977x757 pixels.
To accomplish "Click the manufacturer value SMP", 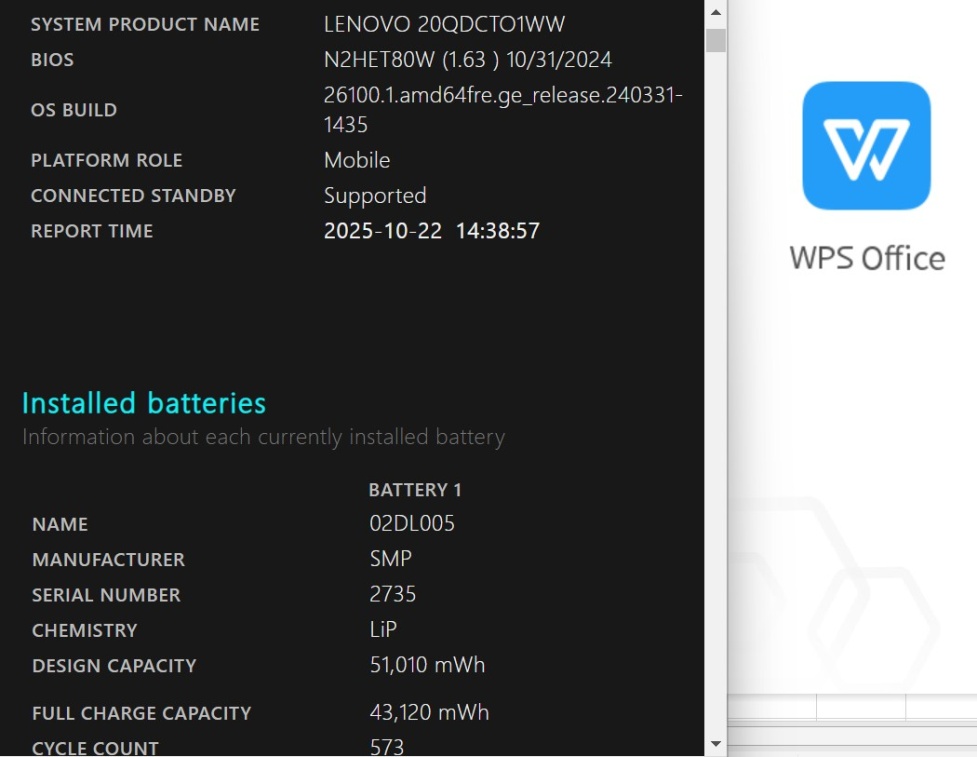I will click(390, 559).
